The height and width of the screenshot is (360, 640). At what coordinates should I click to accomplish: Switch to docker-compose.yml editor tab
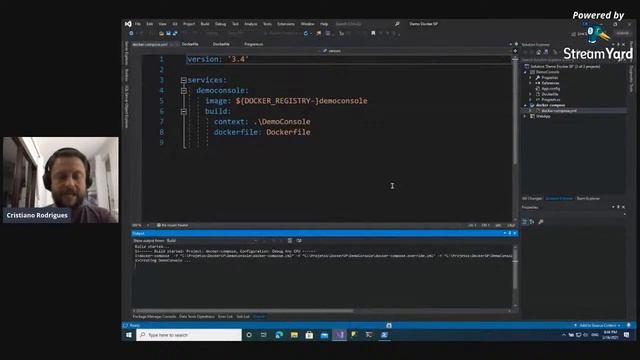pos(150,44)
